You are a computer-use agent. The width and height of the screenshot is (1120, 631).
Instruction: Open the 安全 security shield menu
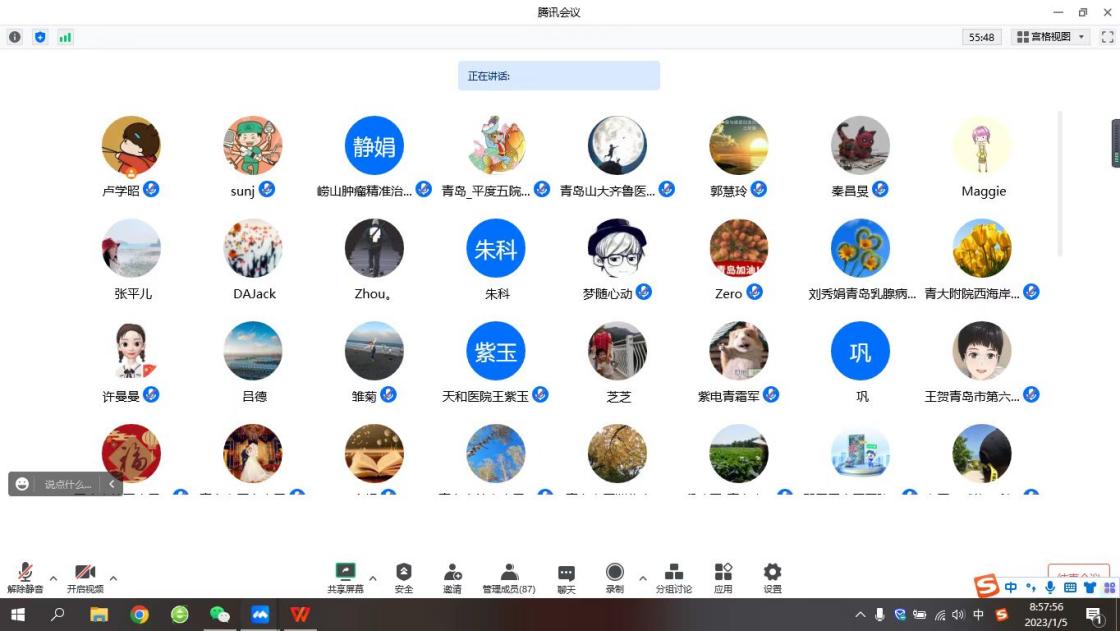(404, 576)
